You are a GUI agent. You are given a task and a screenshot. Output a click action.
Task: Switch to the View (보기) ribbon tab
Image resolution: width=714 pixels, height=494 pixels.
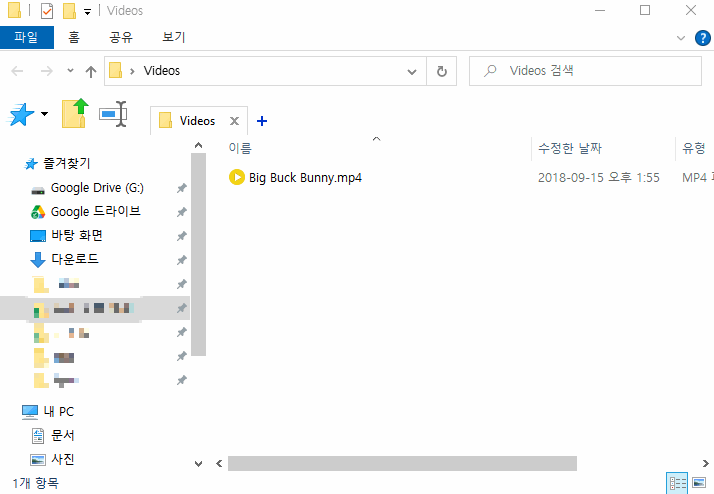[174, 37]
